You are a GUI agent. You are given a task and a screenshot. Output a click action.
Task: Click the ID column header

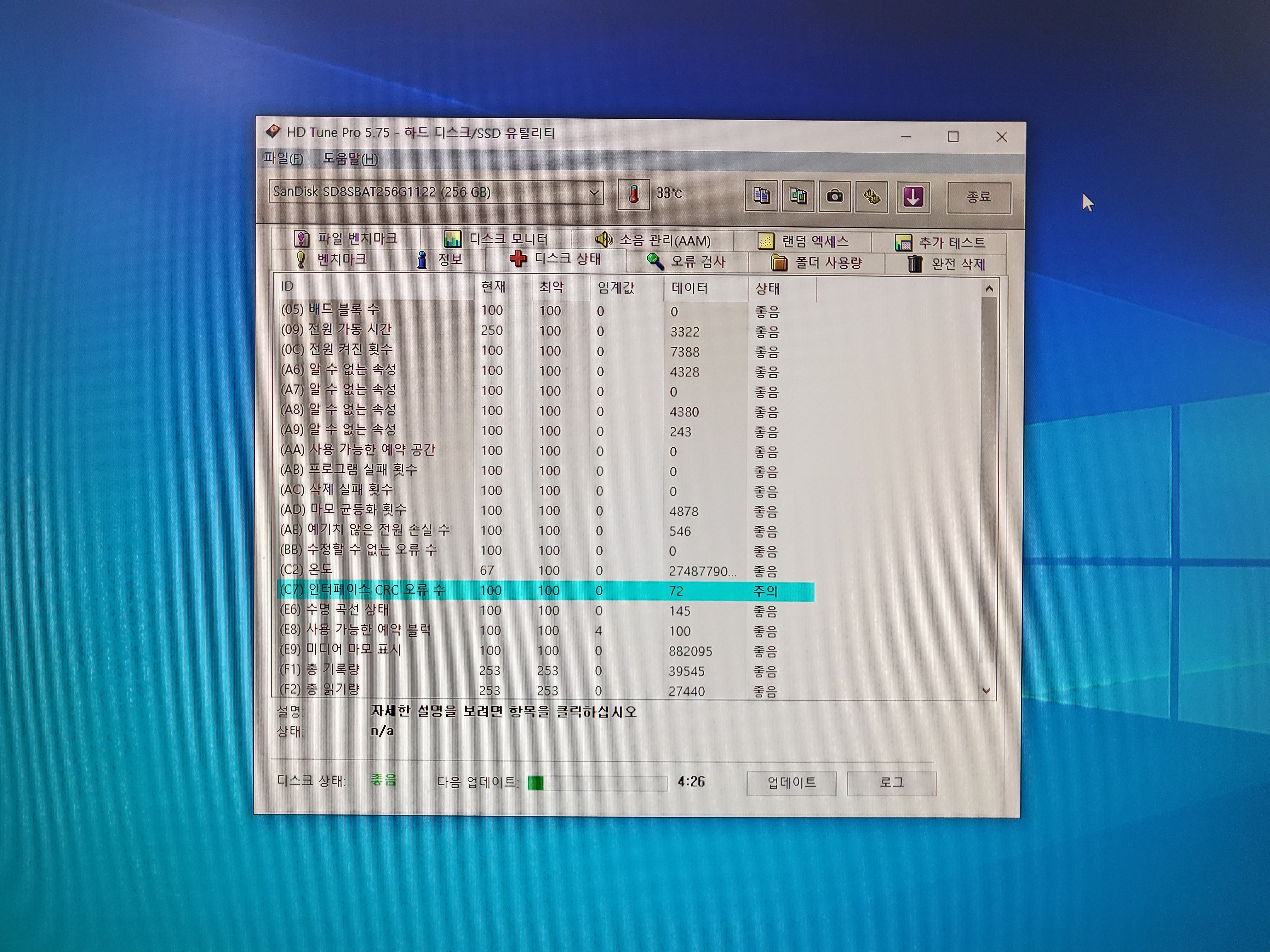tap(375, 287)
